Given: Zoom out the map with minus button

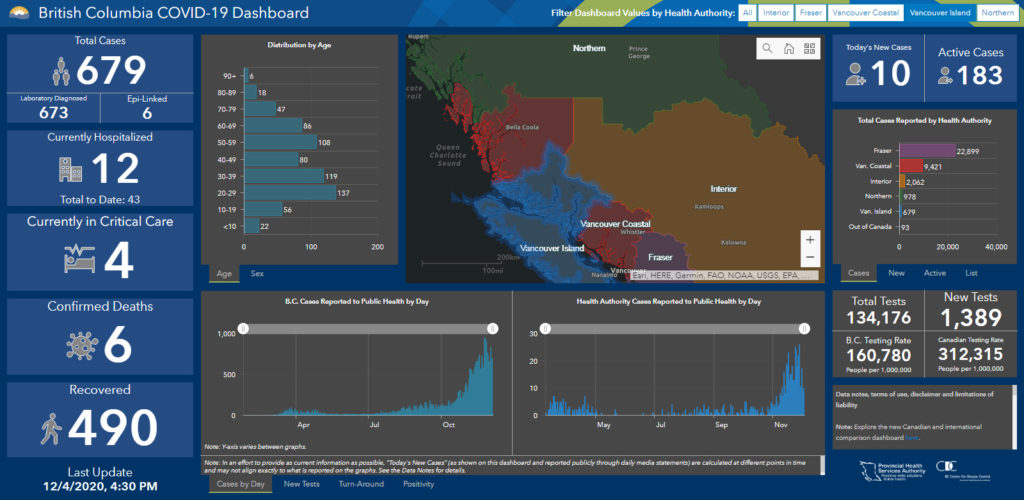Looking at the screenshot, I should pos(810,258).
